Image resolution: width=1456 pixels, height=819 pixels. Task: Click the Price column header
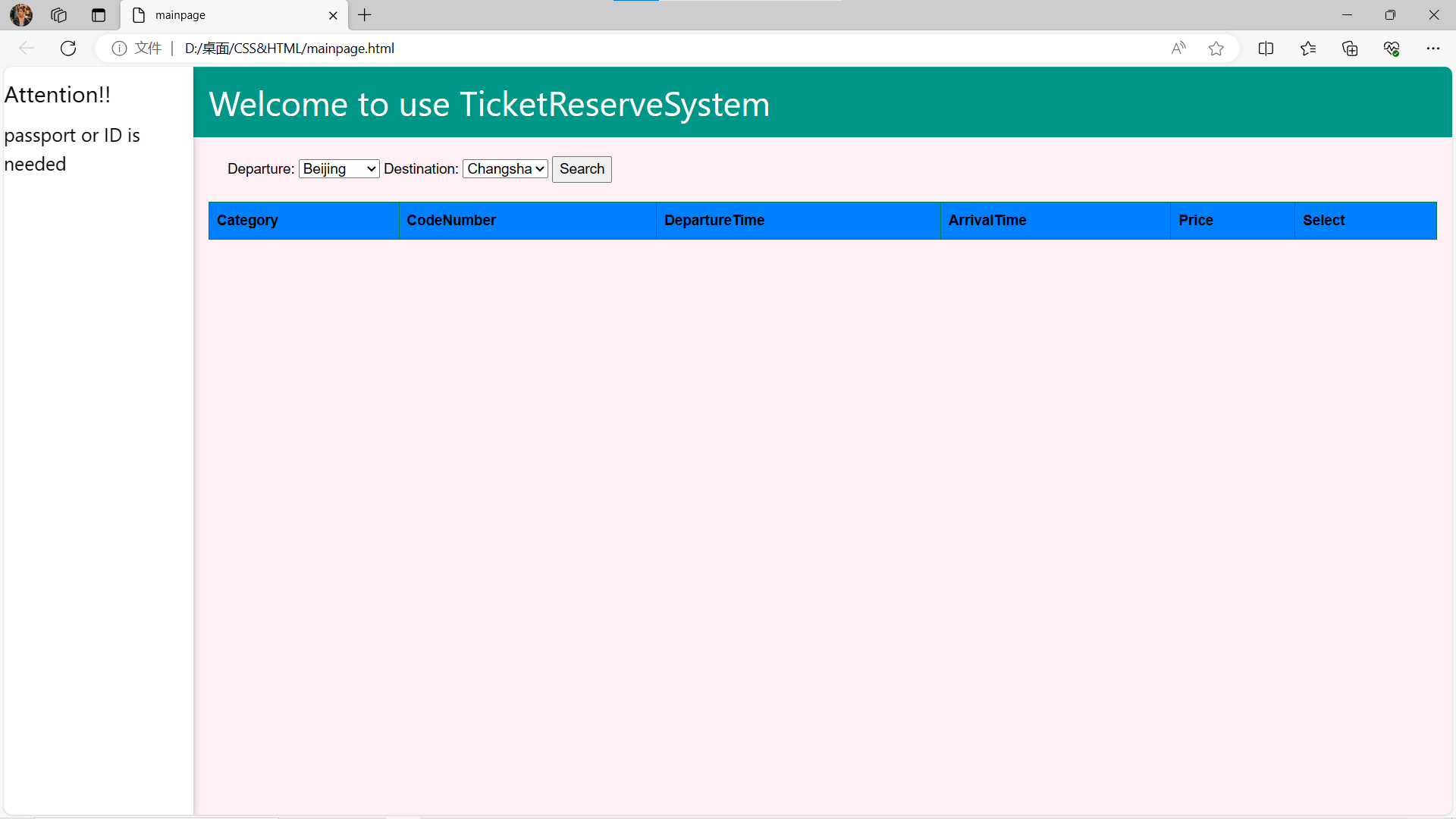click(x=1233, y=221)
